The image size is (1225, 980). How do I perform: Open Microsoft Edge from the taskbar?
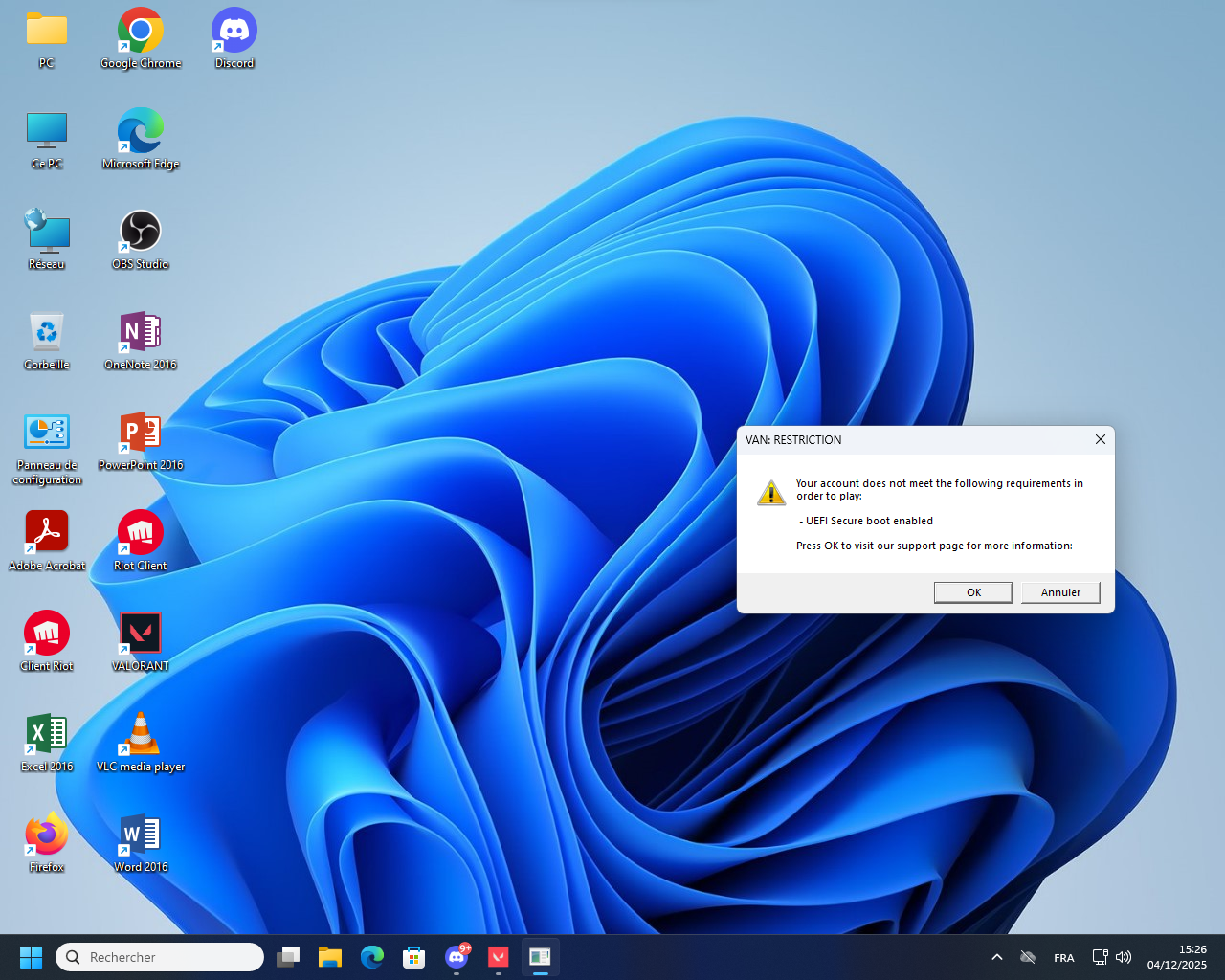coord(372,957)
